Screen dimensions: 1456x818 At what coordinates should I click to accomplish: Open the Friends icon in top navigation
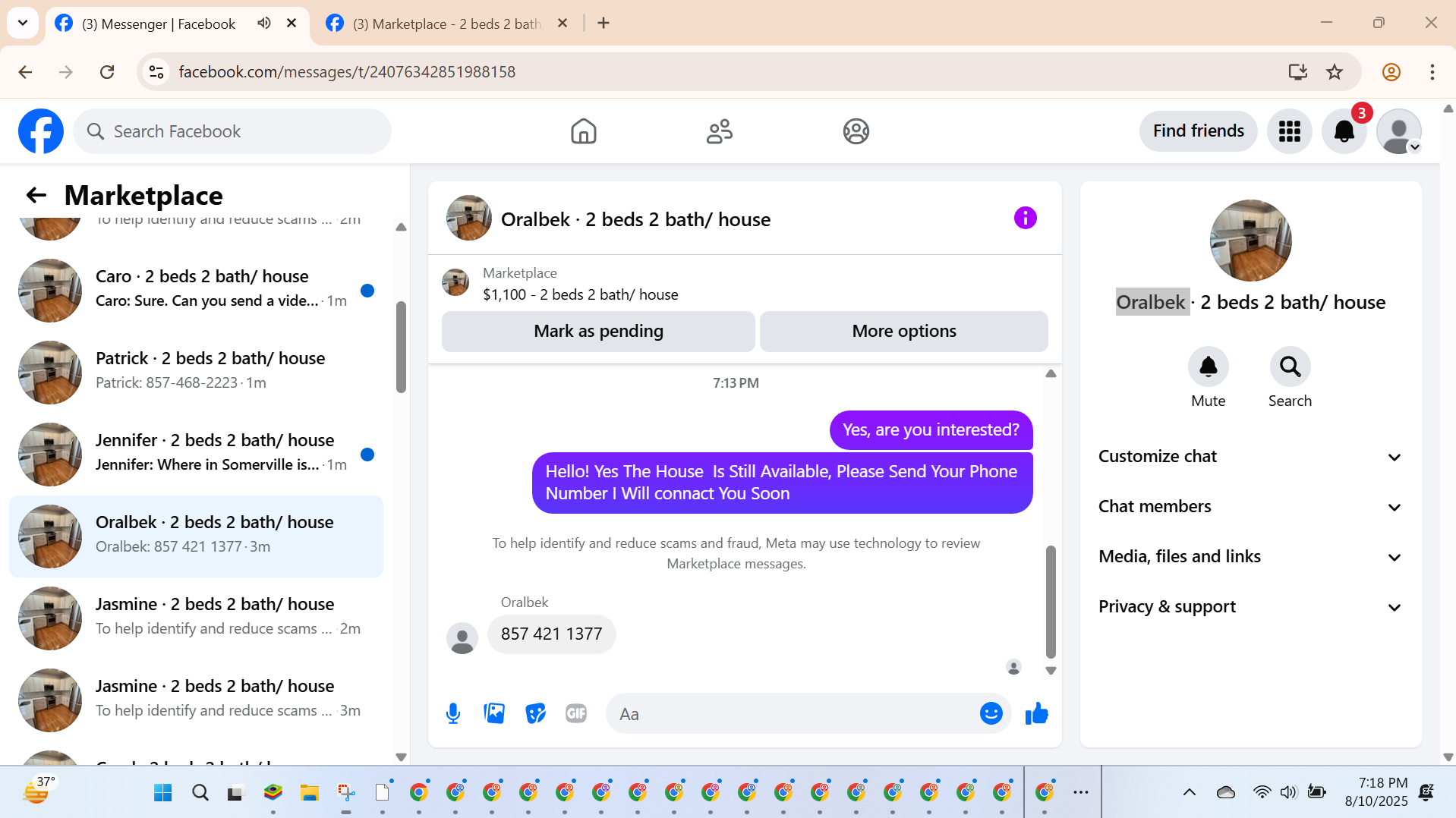pos(719,131)
